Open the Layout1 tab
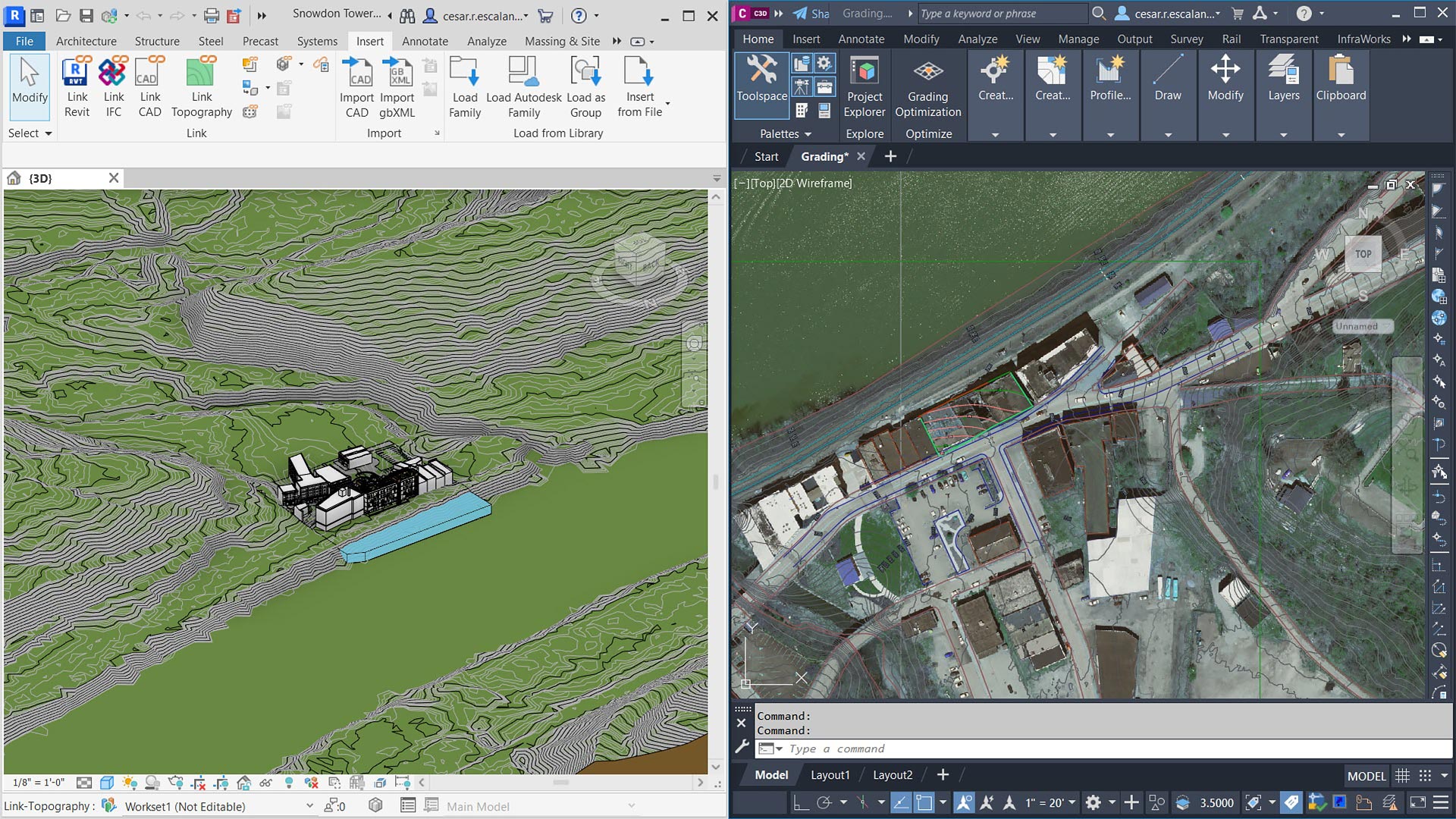 830,775
